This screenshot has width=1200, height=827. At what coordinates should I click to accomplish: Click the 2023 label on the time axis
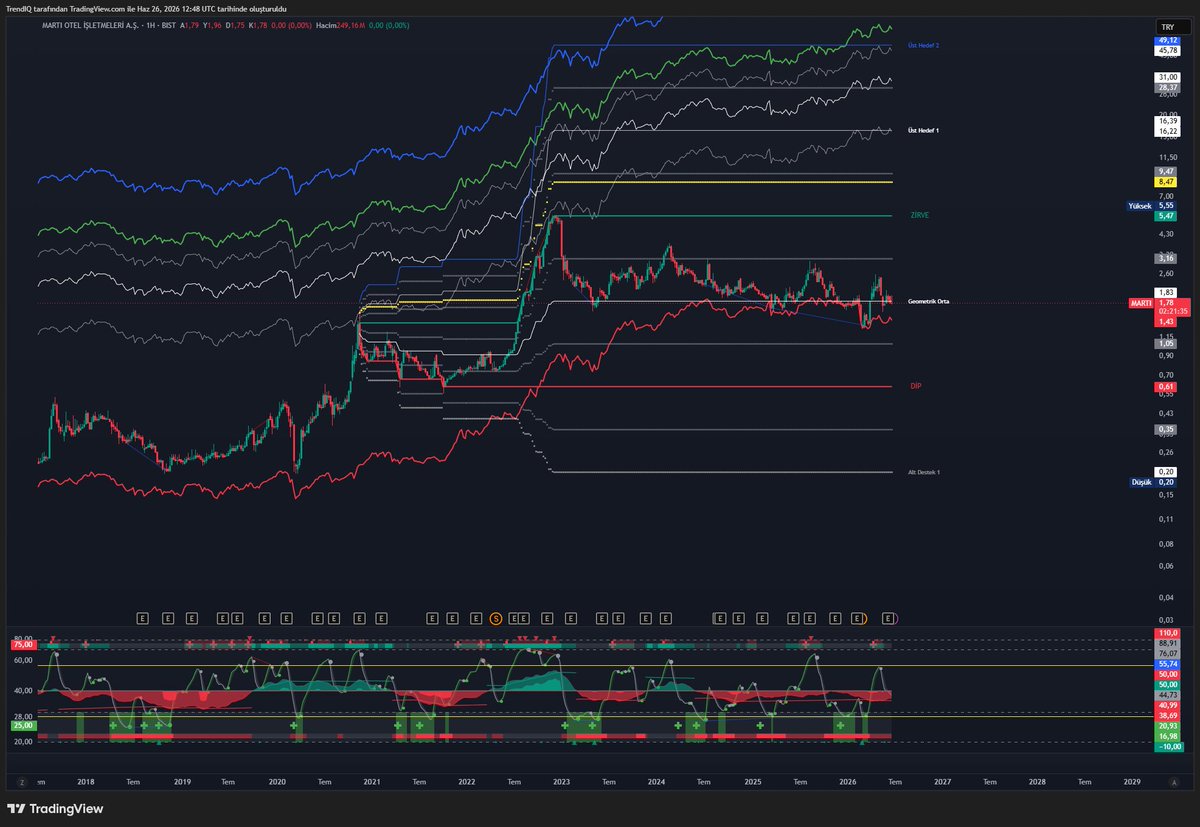(x=562, y=782)
